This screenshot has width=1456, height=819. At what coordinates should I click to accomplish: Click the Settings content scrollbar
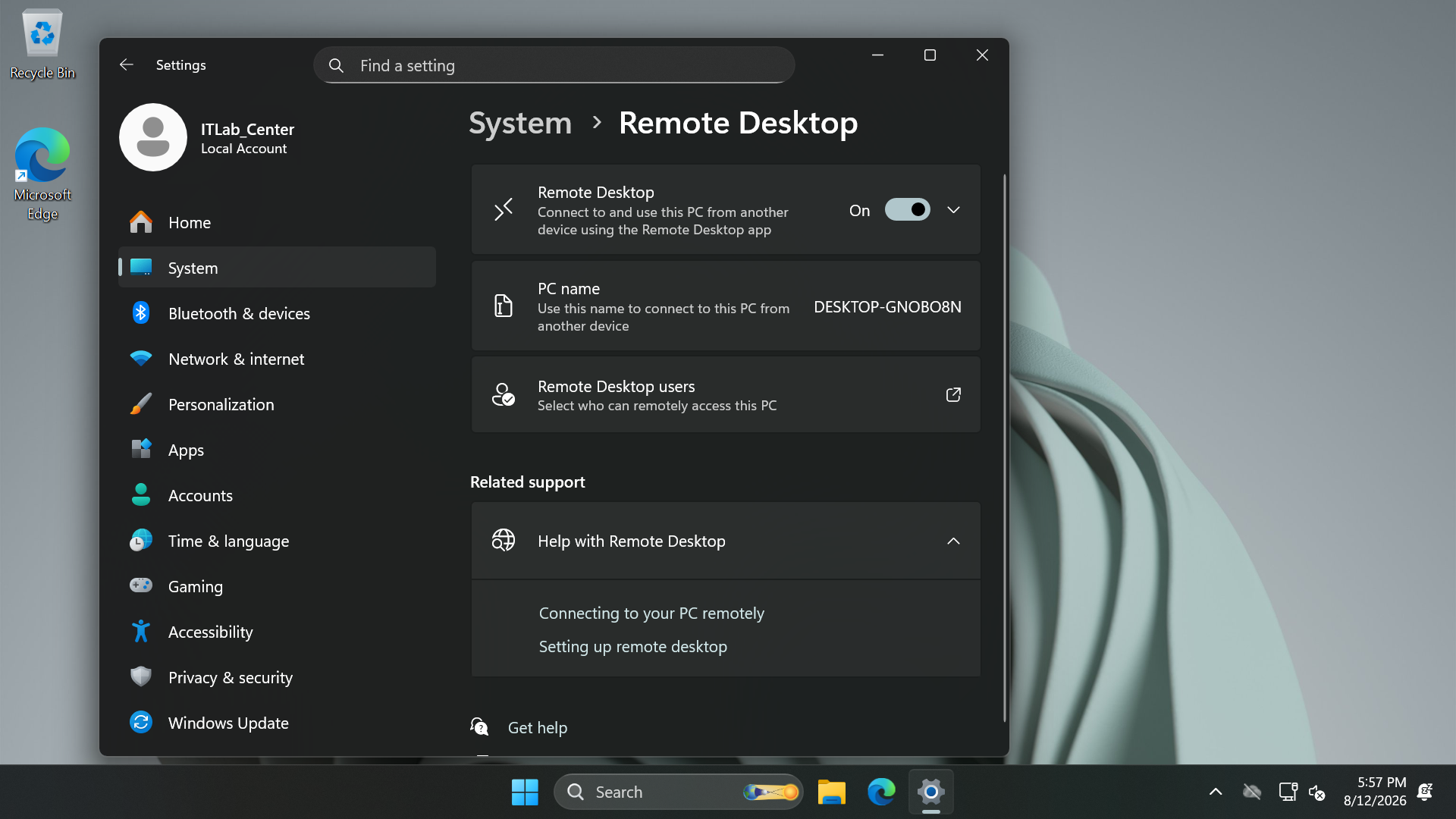(x=1004, y=447)
